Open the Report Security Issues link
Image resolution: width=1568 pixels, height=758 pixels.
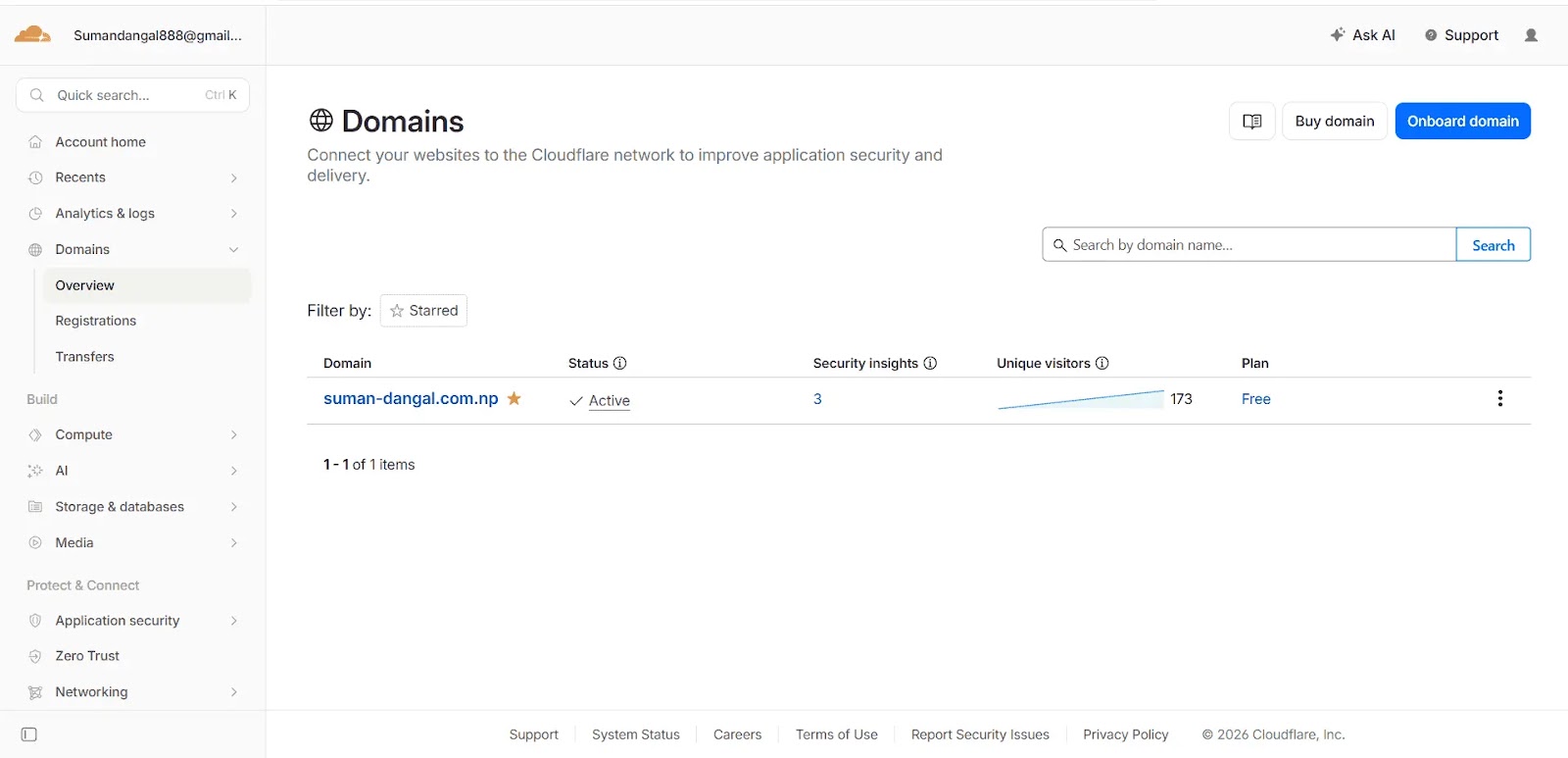click(980, 734)
